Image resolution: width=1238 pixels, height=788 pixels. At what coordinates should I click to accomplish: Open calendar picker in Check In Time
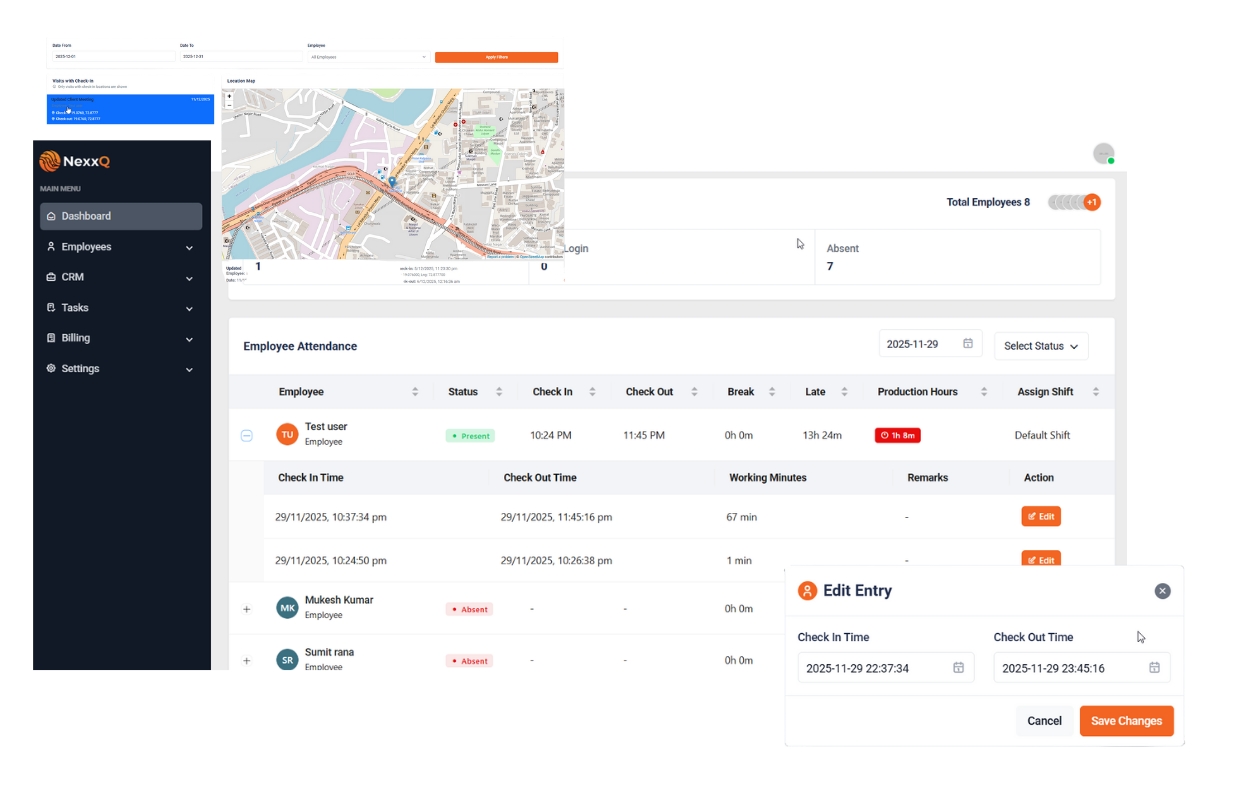point(958,668)
